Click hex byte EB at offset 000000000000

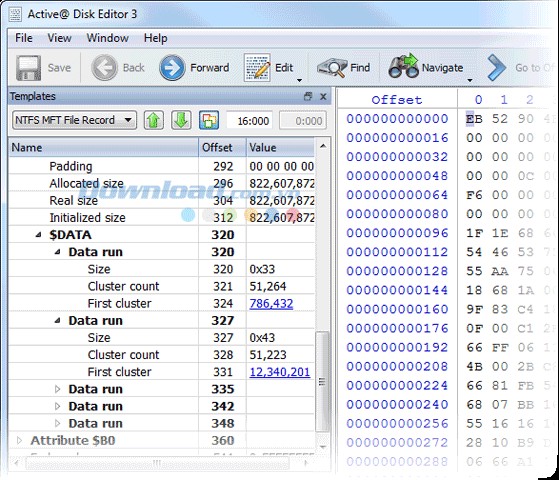(474, 119)
